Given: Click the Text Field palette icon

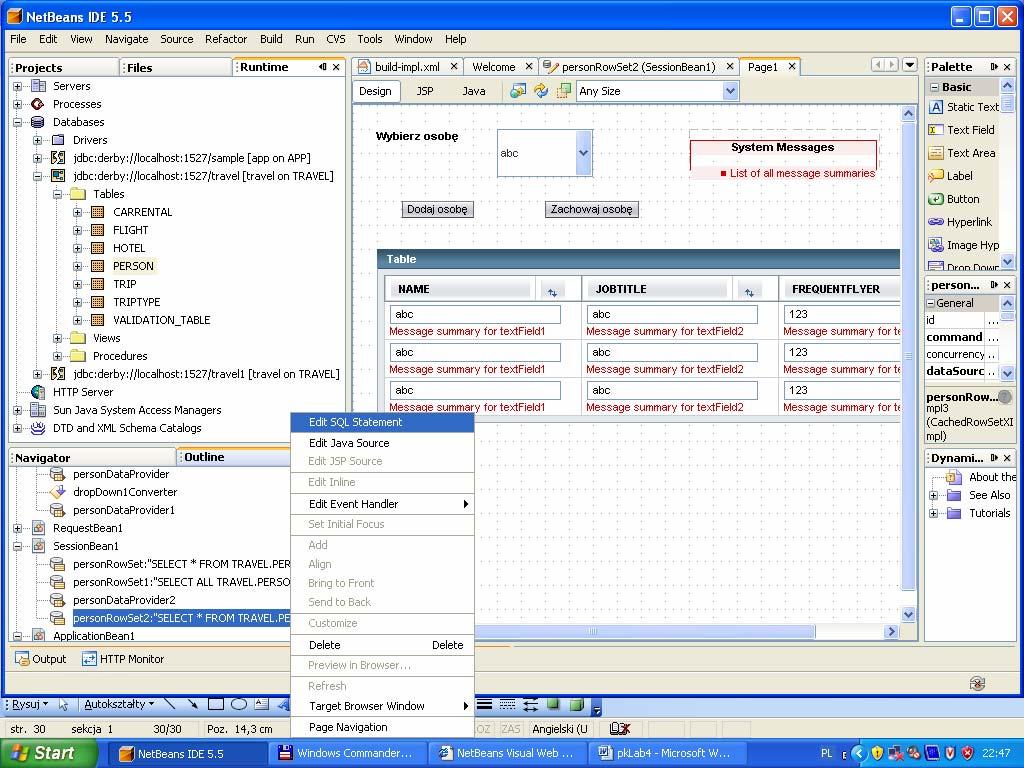Looking at the screenshot, I should pyautogui.click(x=936, y=130).
